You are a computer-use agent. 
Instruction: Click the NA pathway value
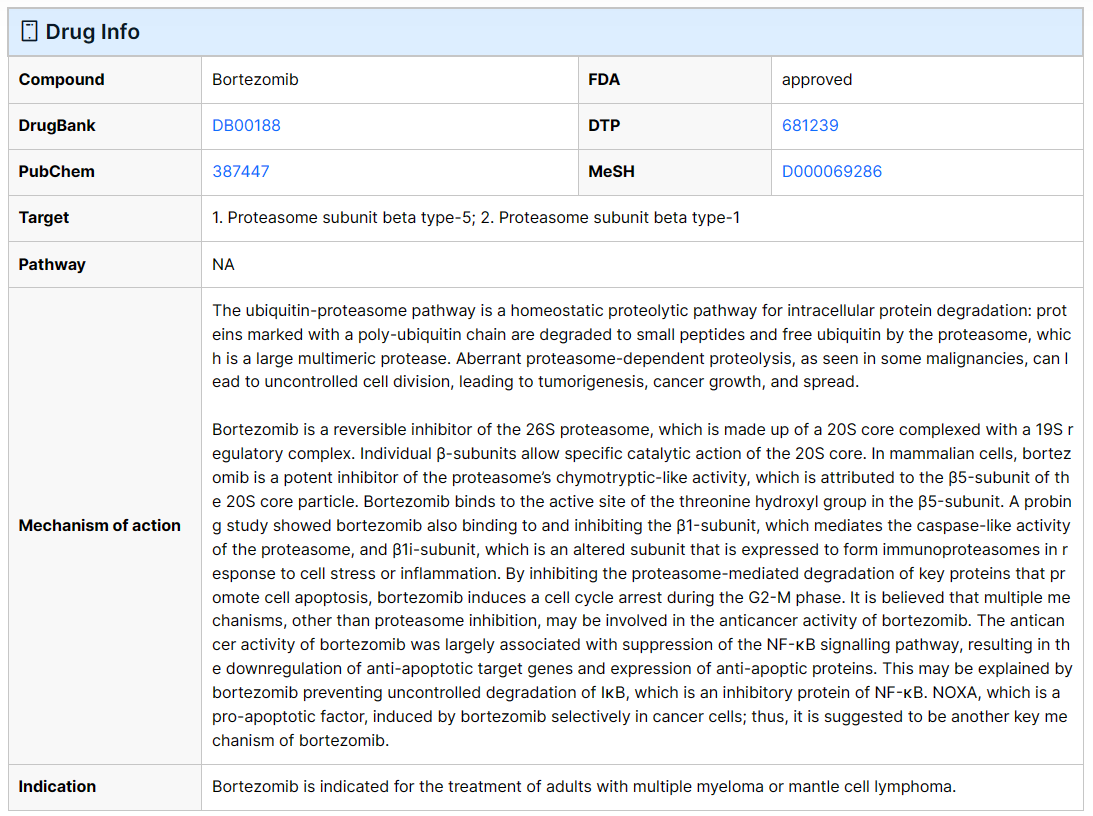click(223, 265)
